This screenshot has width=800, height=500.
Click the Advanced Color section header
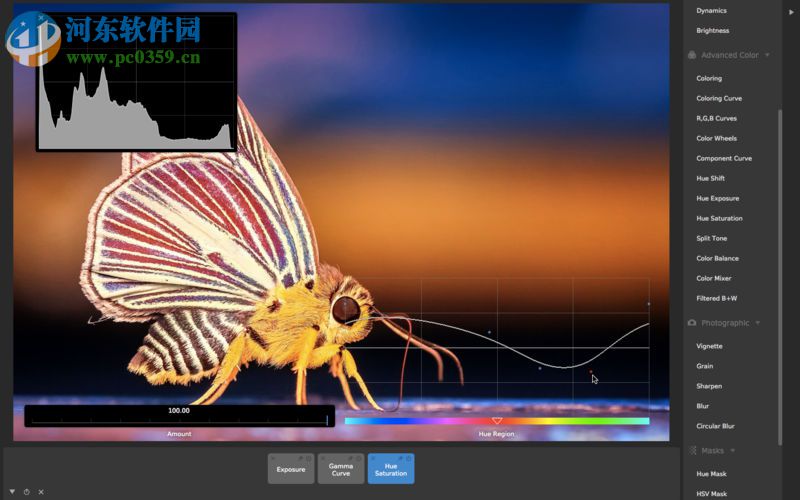[730, 55]
